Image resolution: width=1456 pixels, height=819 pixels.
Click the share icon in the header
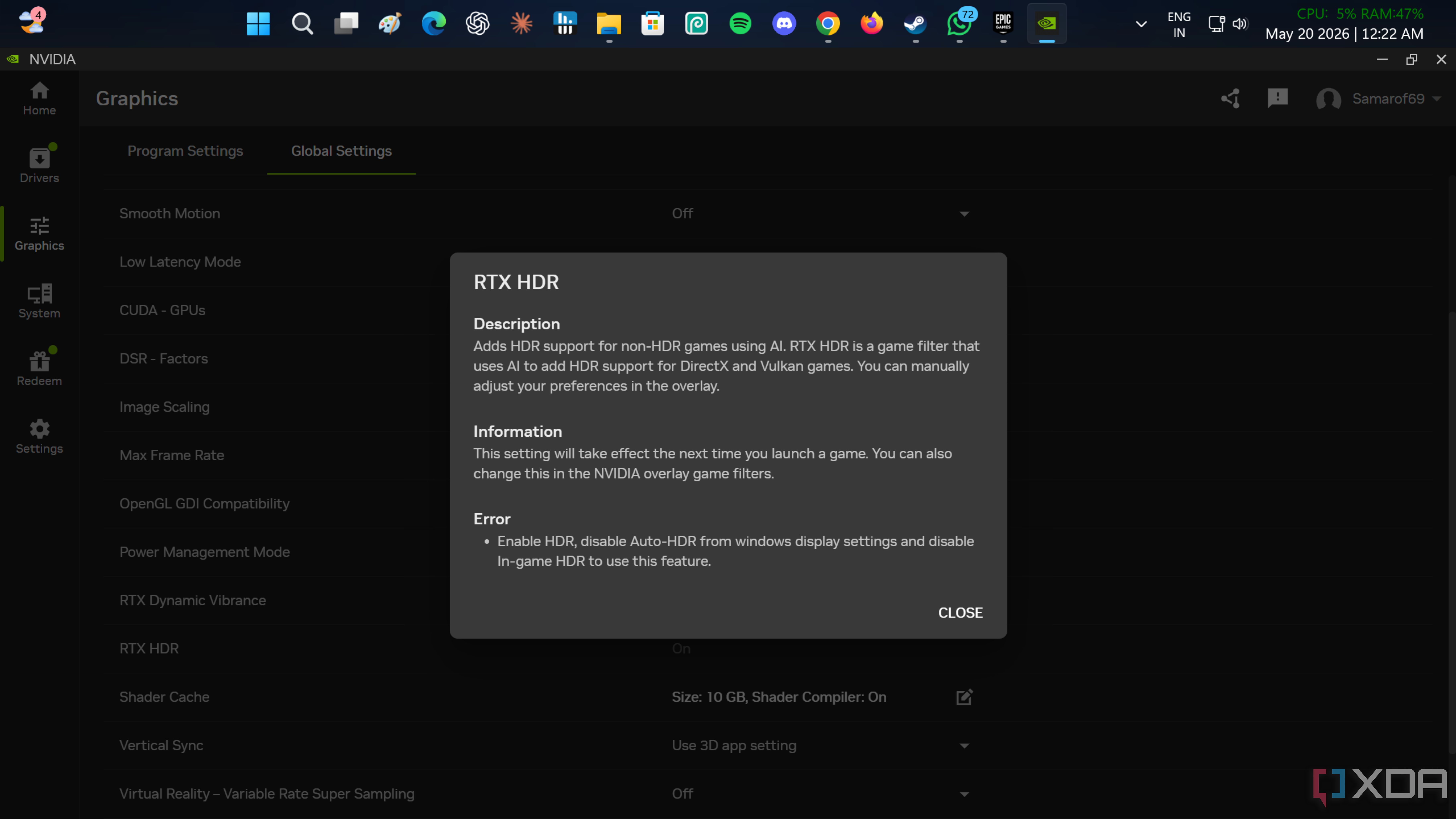point(1230,98)
